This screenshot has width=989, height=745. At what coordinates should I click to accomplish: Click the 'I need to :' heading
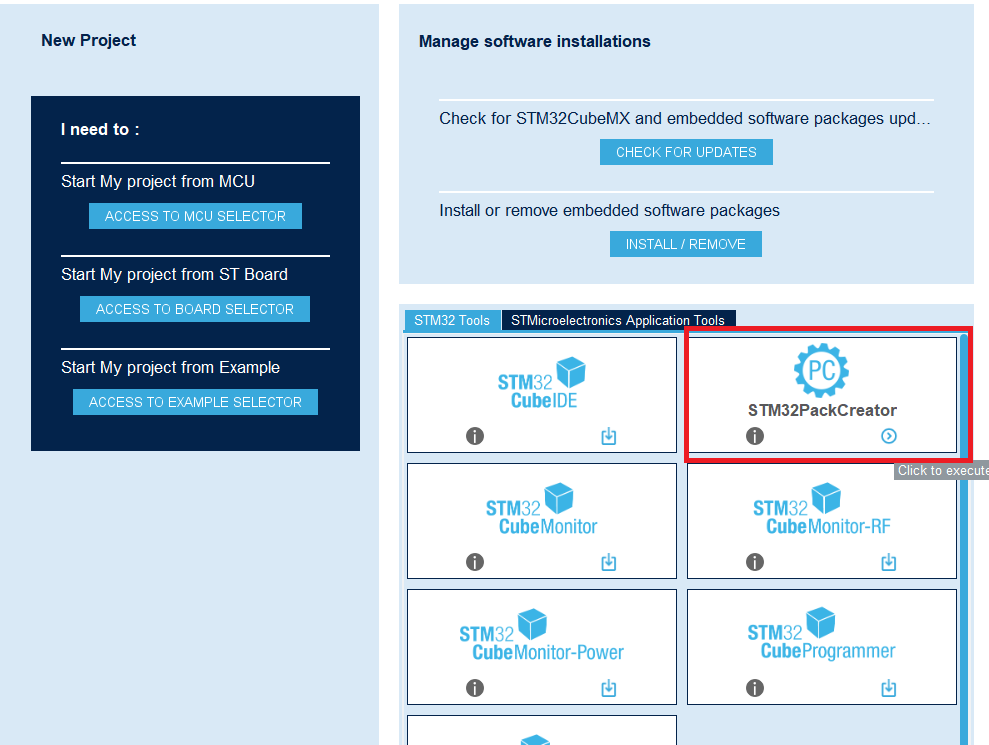pyautogui.click(x=100, y=129)
